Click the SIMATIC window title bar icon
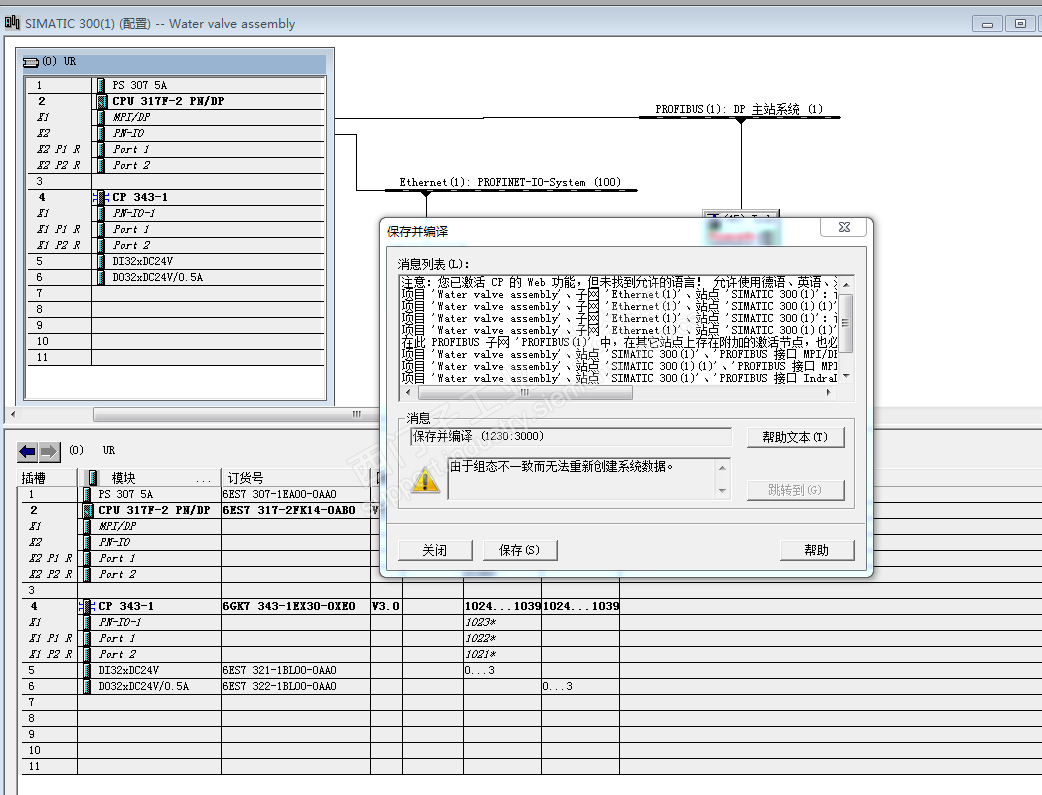 tap(12, 23)
